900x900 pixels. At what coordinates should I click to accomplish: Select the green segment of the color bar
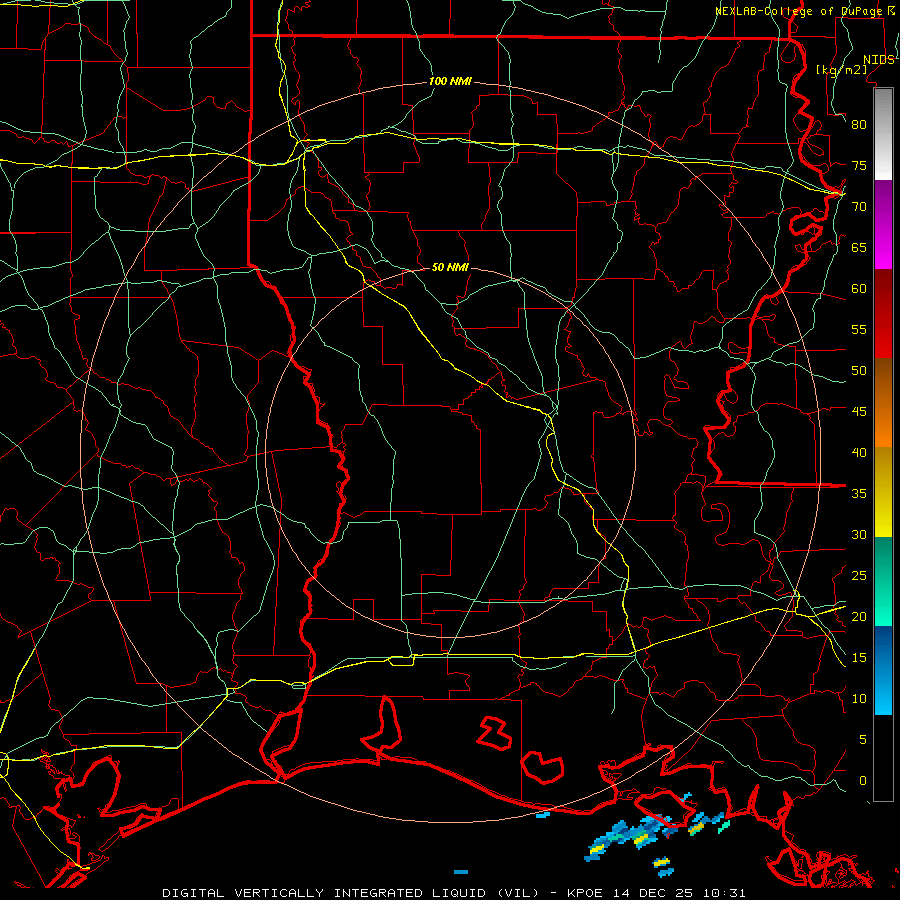883,581
